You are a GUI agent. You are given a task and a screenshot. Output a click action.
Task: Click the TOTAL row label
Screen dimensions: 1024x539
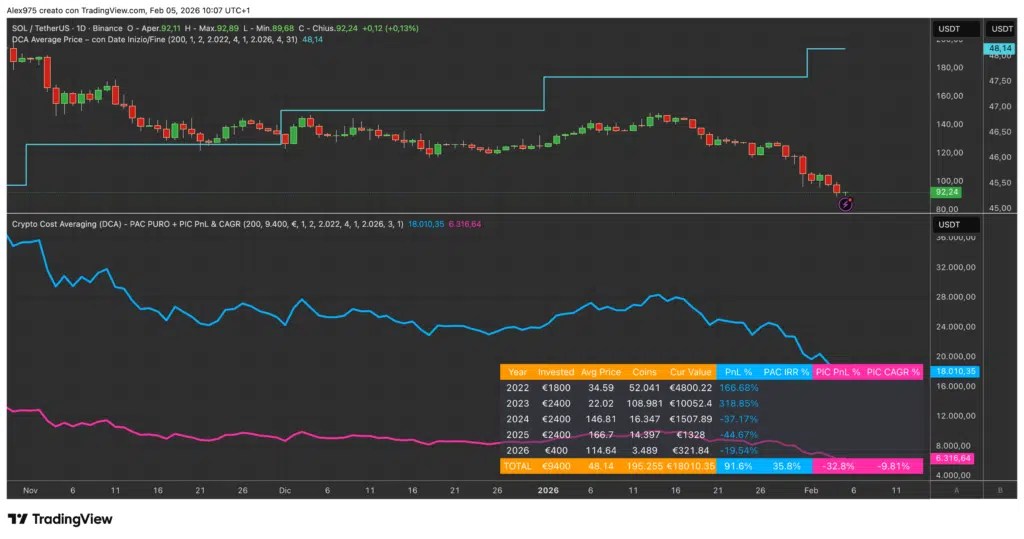517,466
